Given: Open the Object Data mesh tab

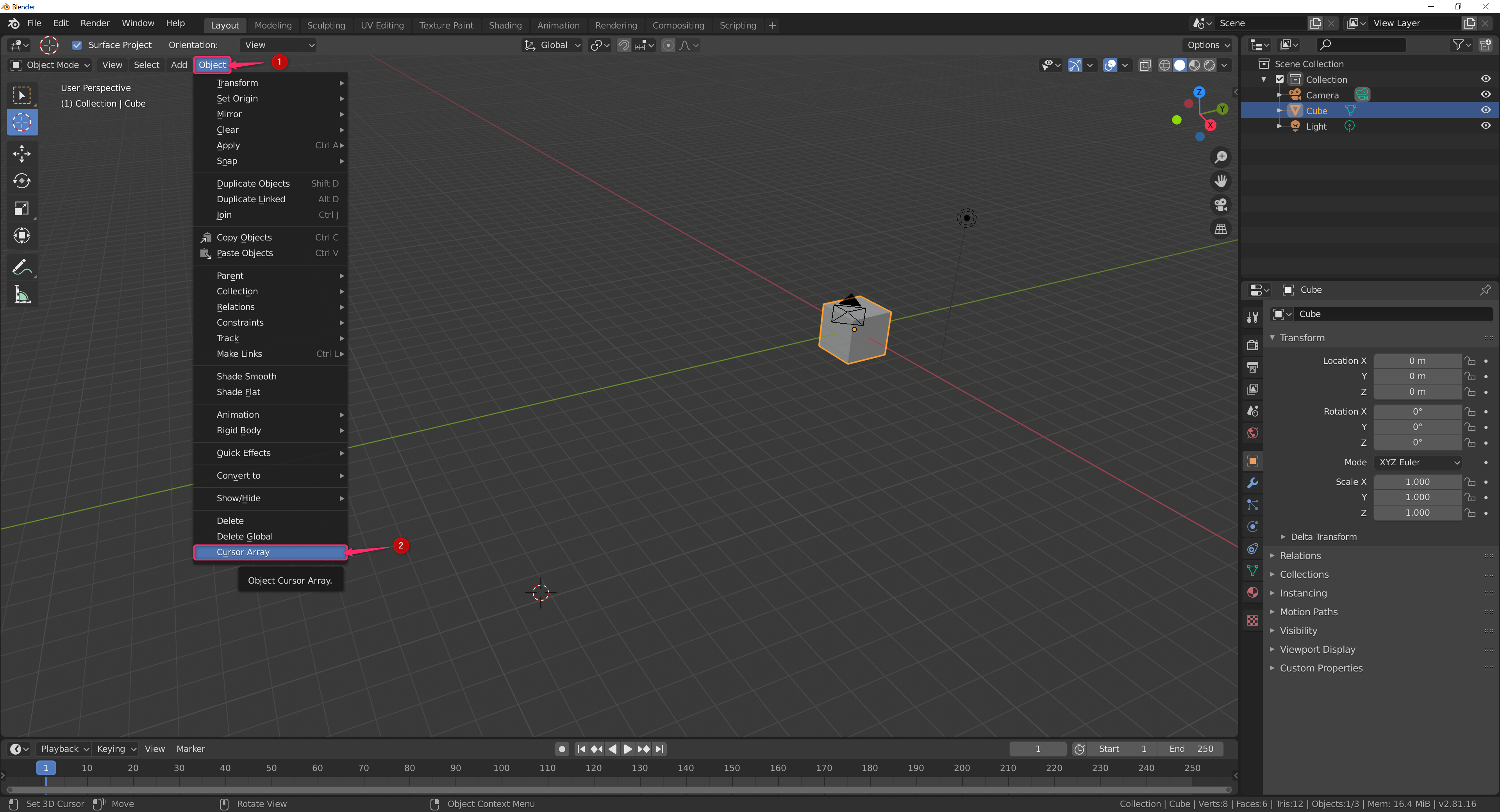Looking at the screenshot, I should coord(1252,570).
